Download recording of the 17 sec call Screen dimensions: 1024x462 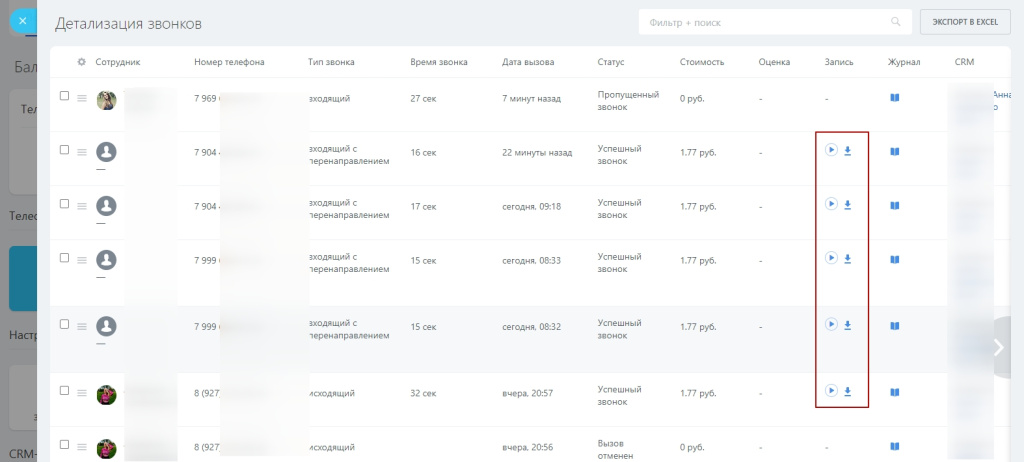tap(848, 205)
